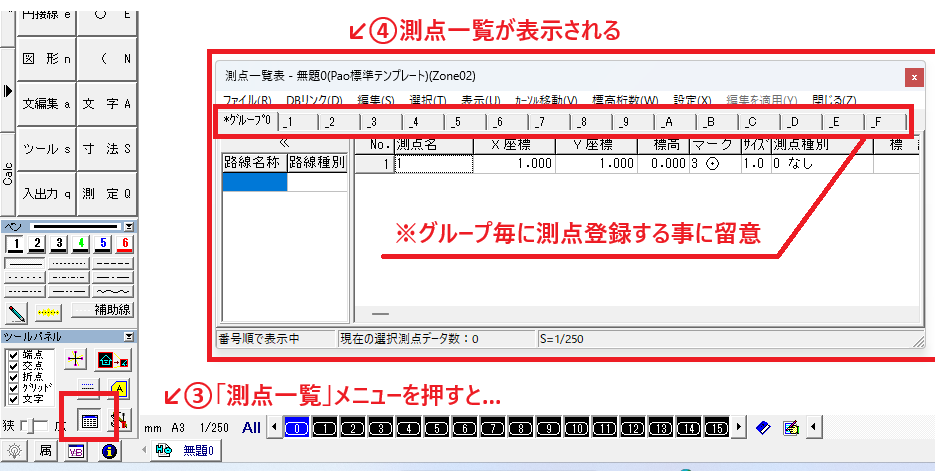Toggle the グリッド snap checkbox
Viewport: 935px width, 471px height.
click(x=14, y=388)
